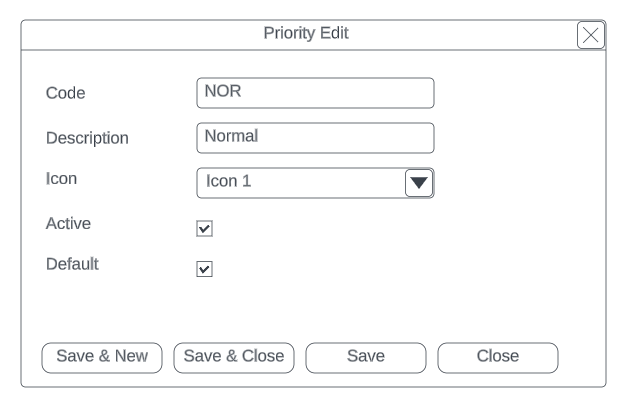
Task: Click the black dropdown arrow for Icon
Action: point(419,182)
